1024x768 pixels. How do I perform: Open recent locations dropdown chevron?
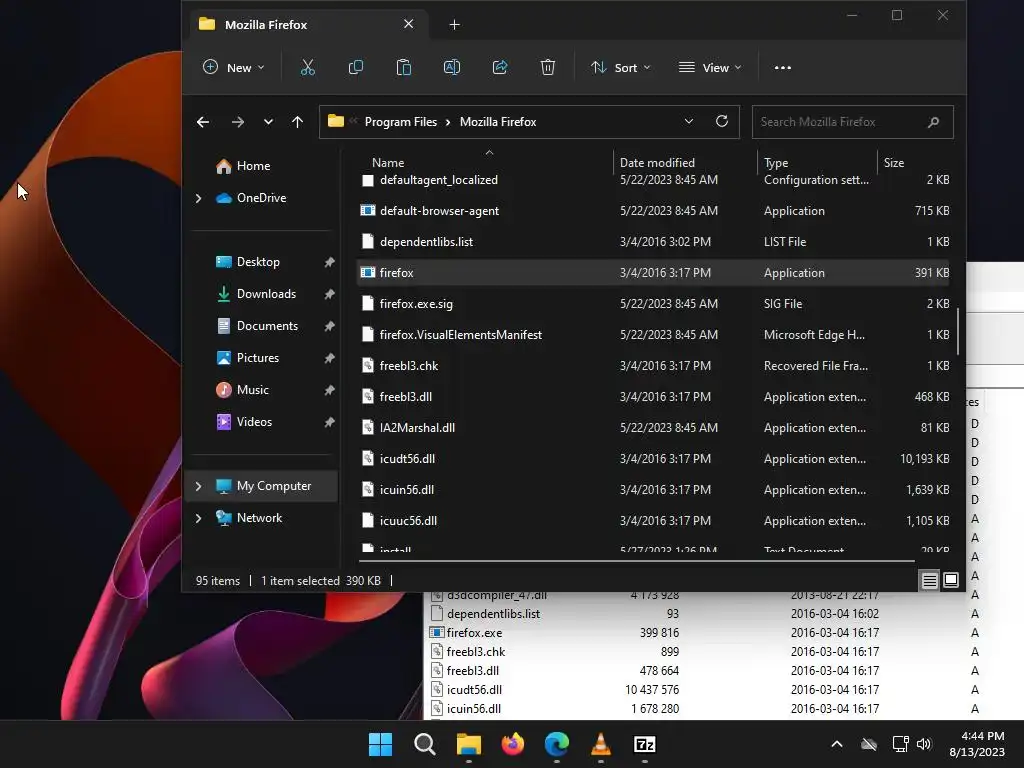coord(268,122)
